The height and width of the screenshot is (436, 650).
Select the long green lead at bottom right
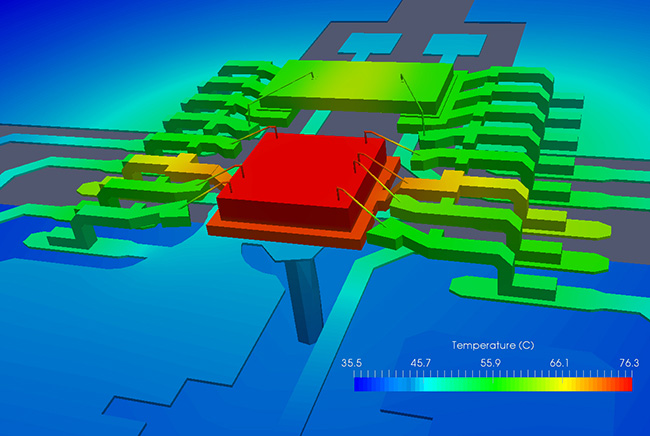click(530, 283)
